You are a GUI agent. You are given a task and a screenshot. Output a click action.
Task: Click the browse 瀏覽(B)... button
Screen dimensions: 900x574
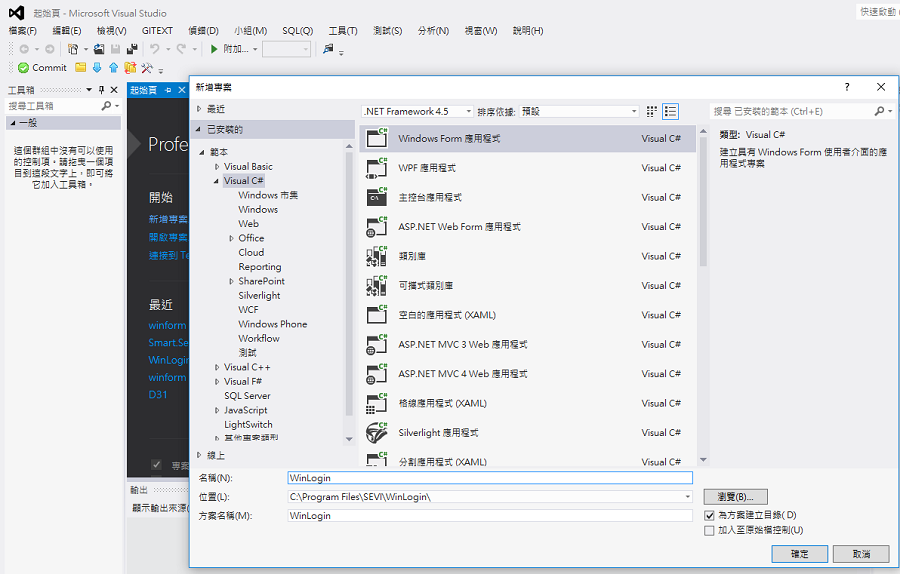pyautogui.click(x=736, y=497)
